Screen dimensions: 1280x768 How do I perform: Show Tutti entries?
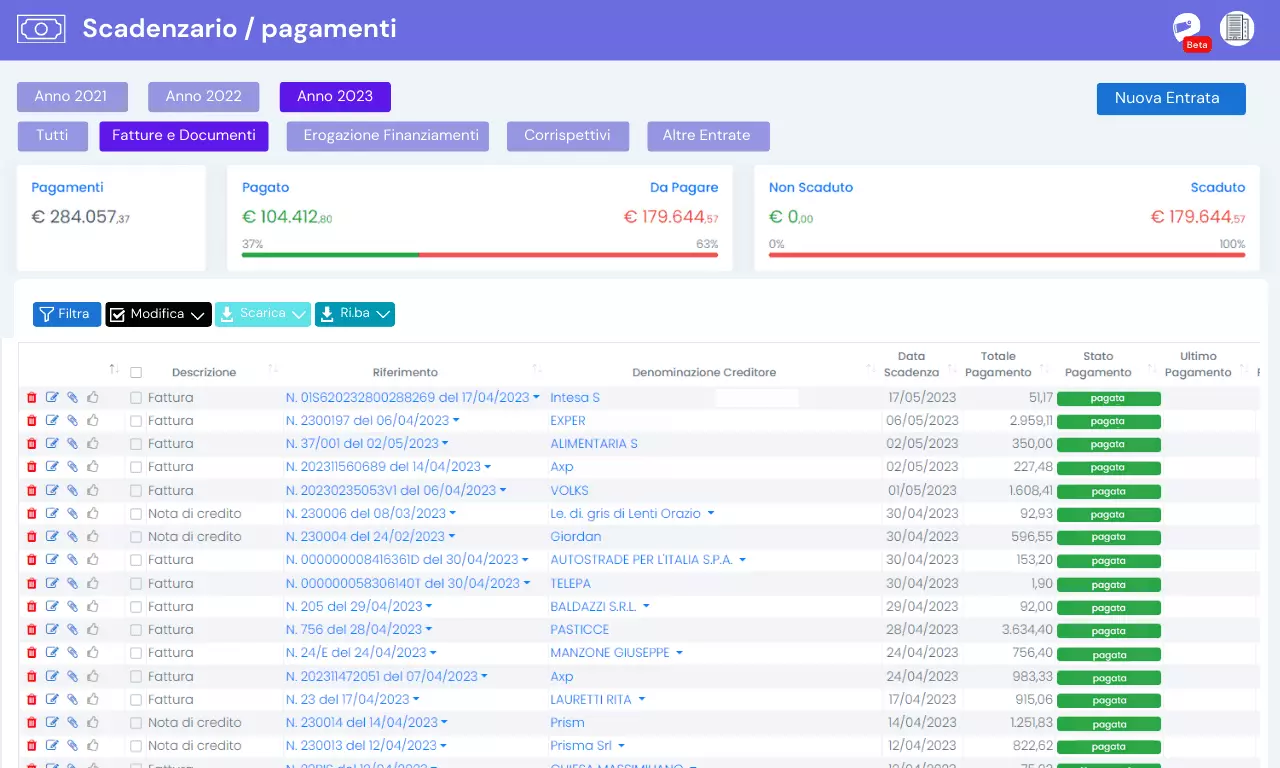pyautogui.click(x=52, y=136)
